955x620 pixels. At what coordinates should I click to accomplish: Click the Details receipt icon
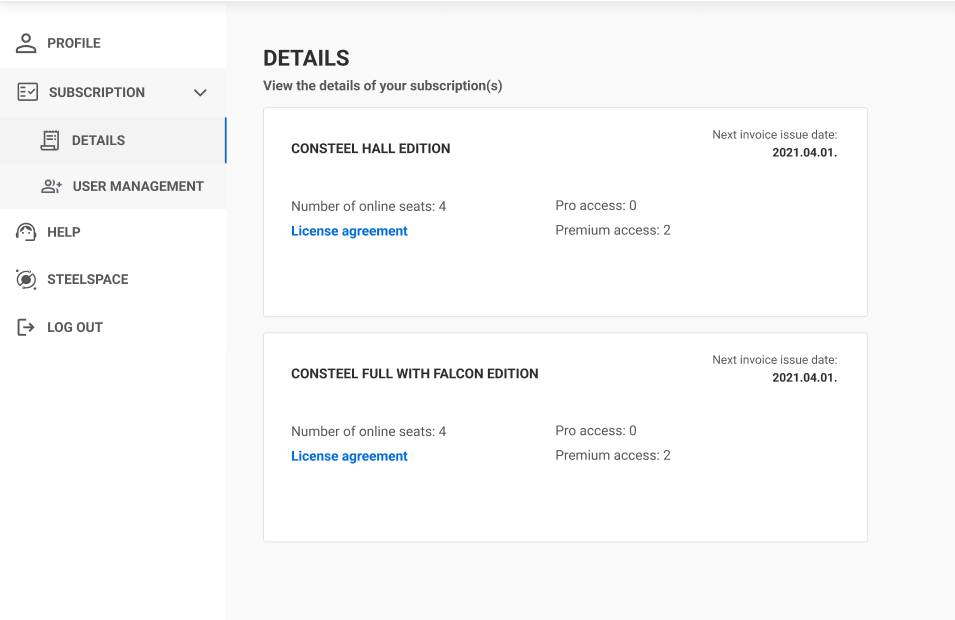click(x=50, y=140)
